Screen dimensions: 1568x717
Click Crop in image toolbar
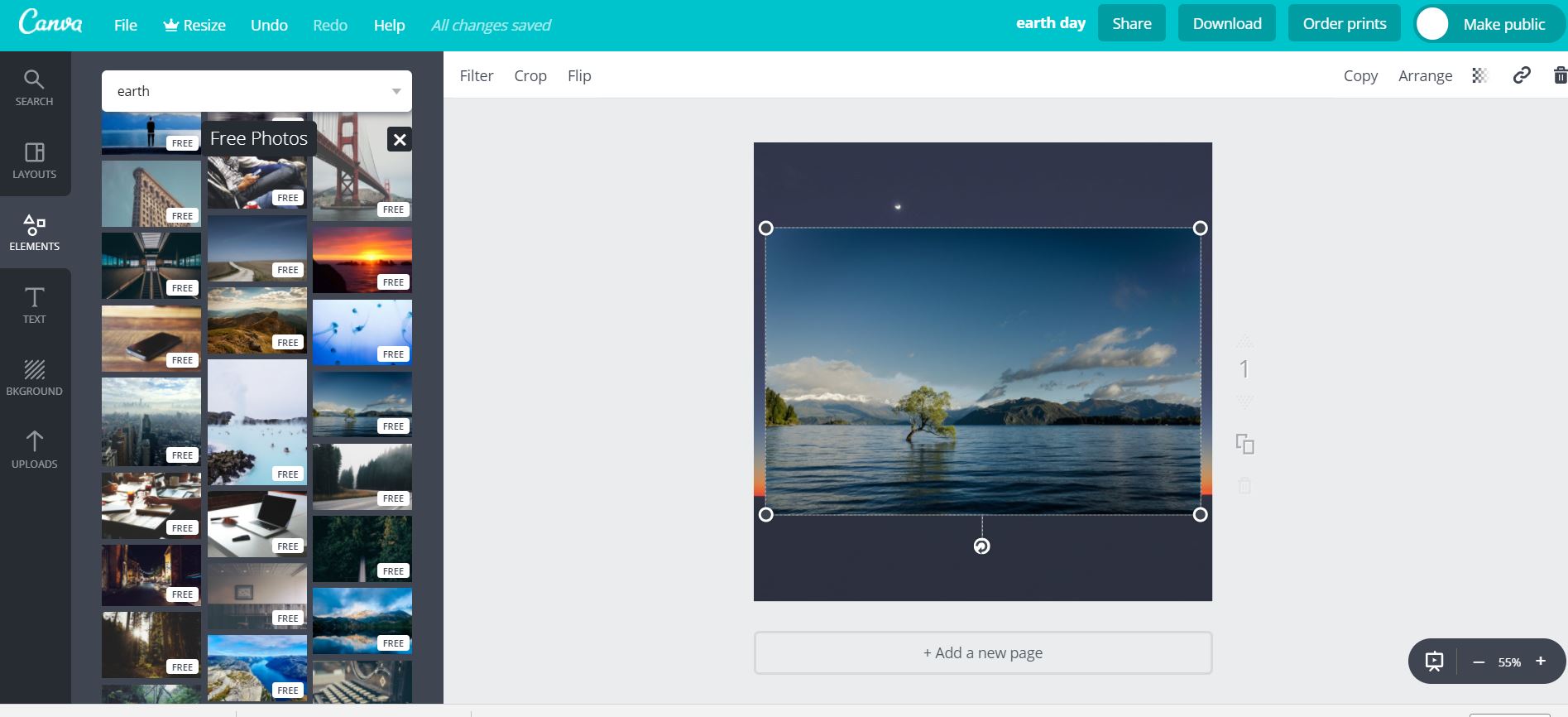(x=530, y=75)
